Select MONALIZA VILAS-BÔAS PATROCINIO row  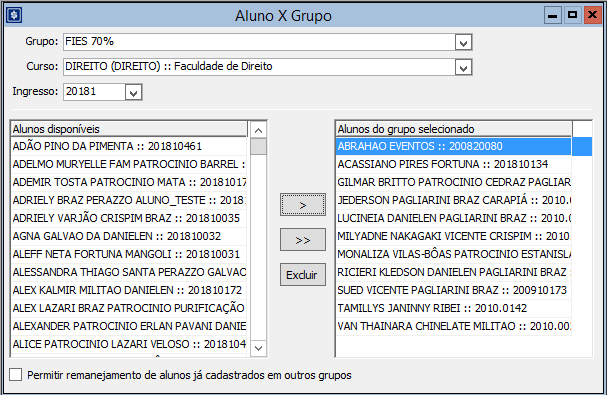pos(454,254)
